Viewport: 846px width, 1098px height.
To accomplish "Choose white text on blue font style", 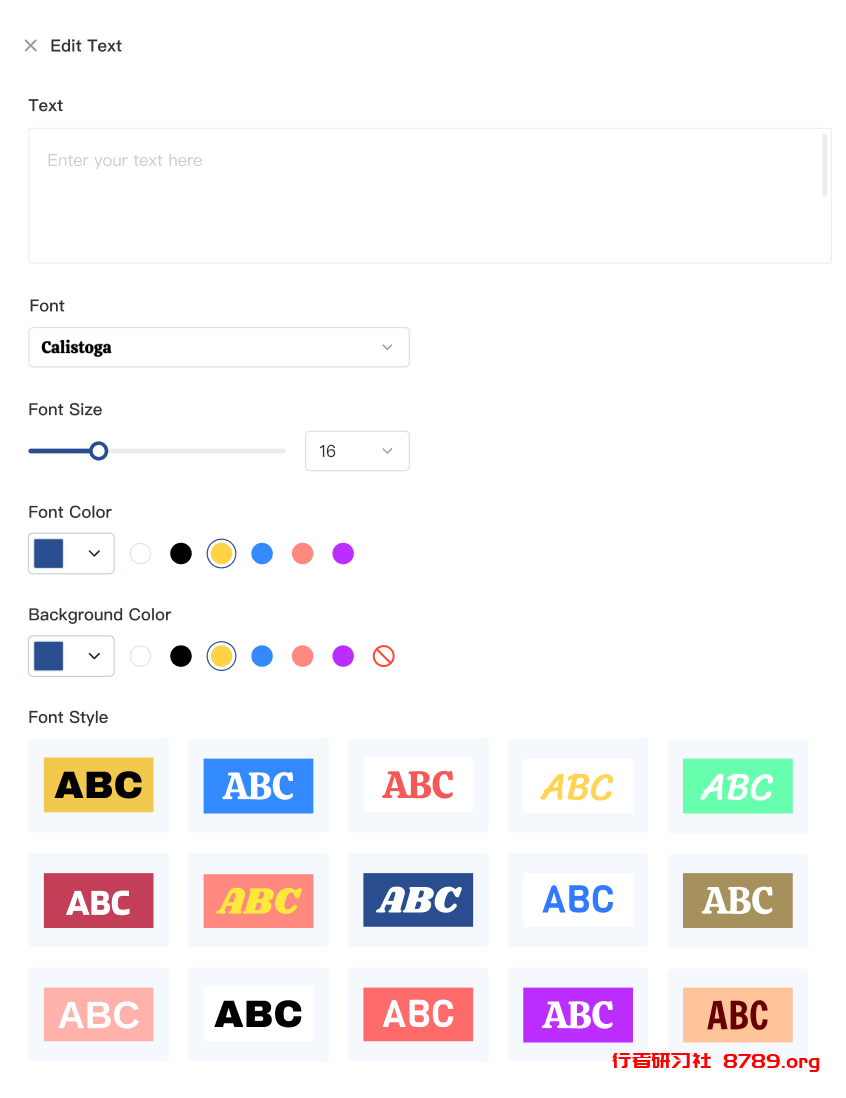I will 258,785.
